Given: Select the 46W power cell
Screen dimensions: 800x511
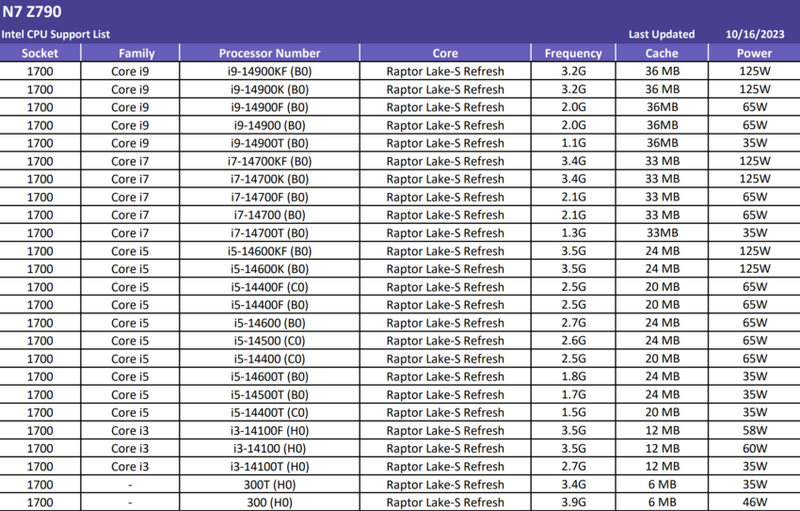Looking at the screenshot, I should click(x=755, y=502).
